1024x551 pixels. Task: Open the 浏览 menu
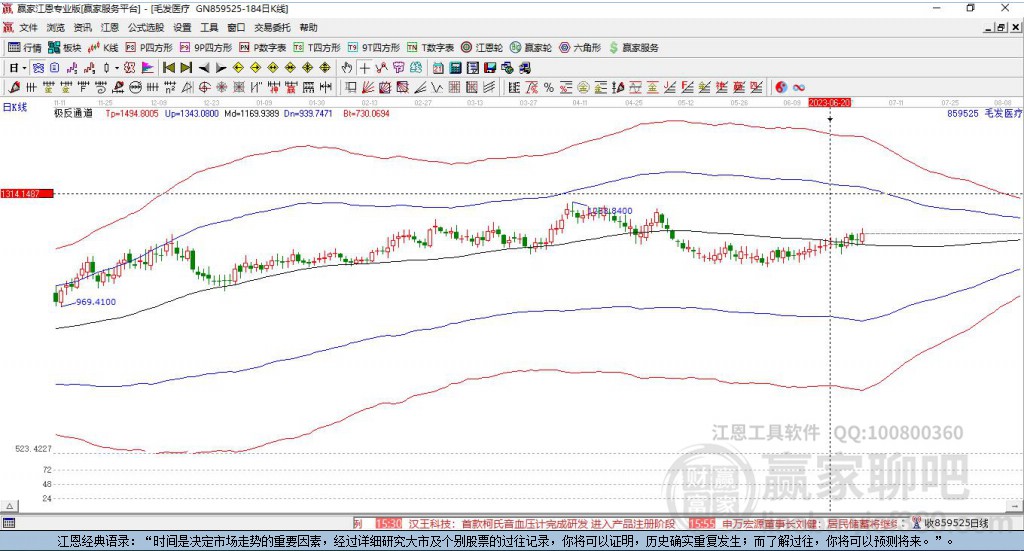pyautogui.click(x=56, y=27)
